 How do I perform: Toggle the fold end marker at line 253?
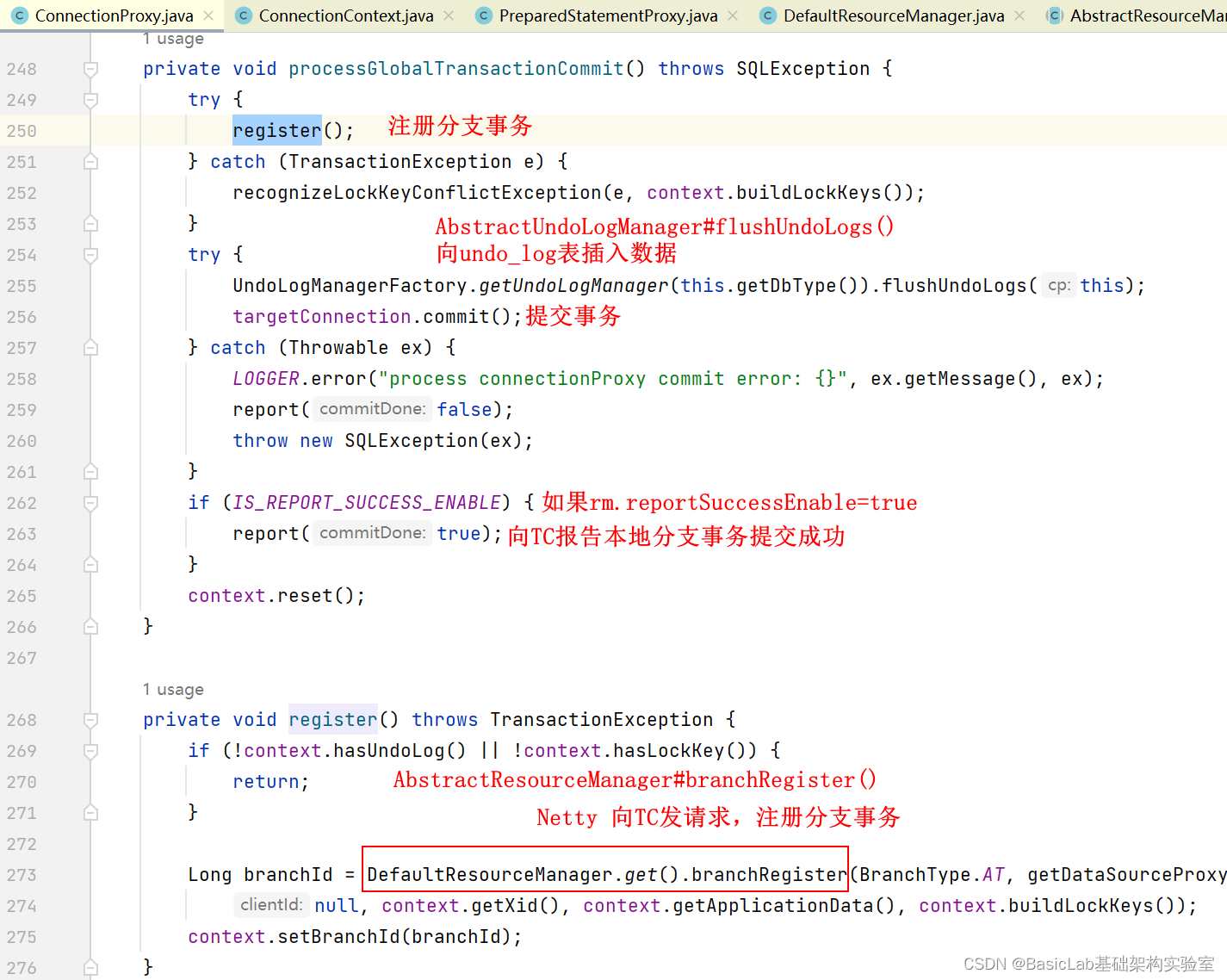[90, 224]
